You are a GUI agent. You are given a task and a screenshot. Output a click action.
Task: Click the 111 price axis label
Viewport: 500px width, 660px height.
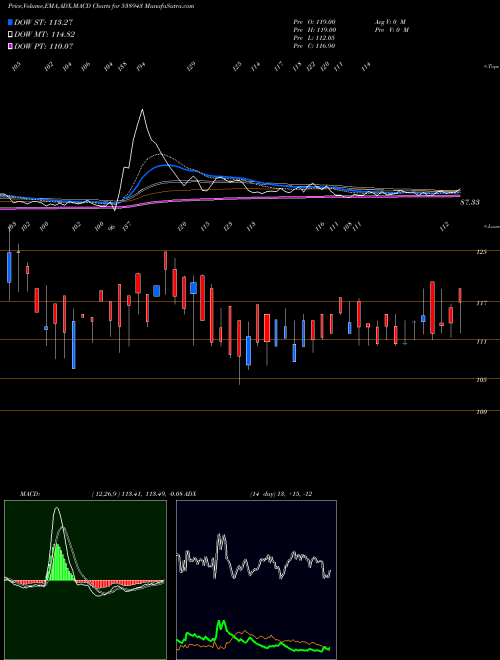click(482, 341)
